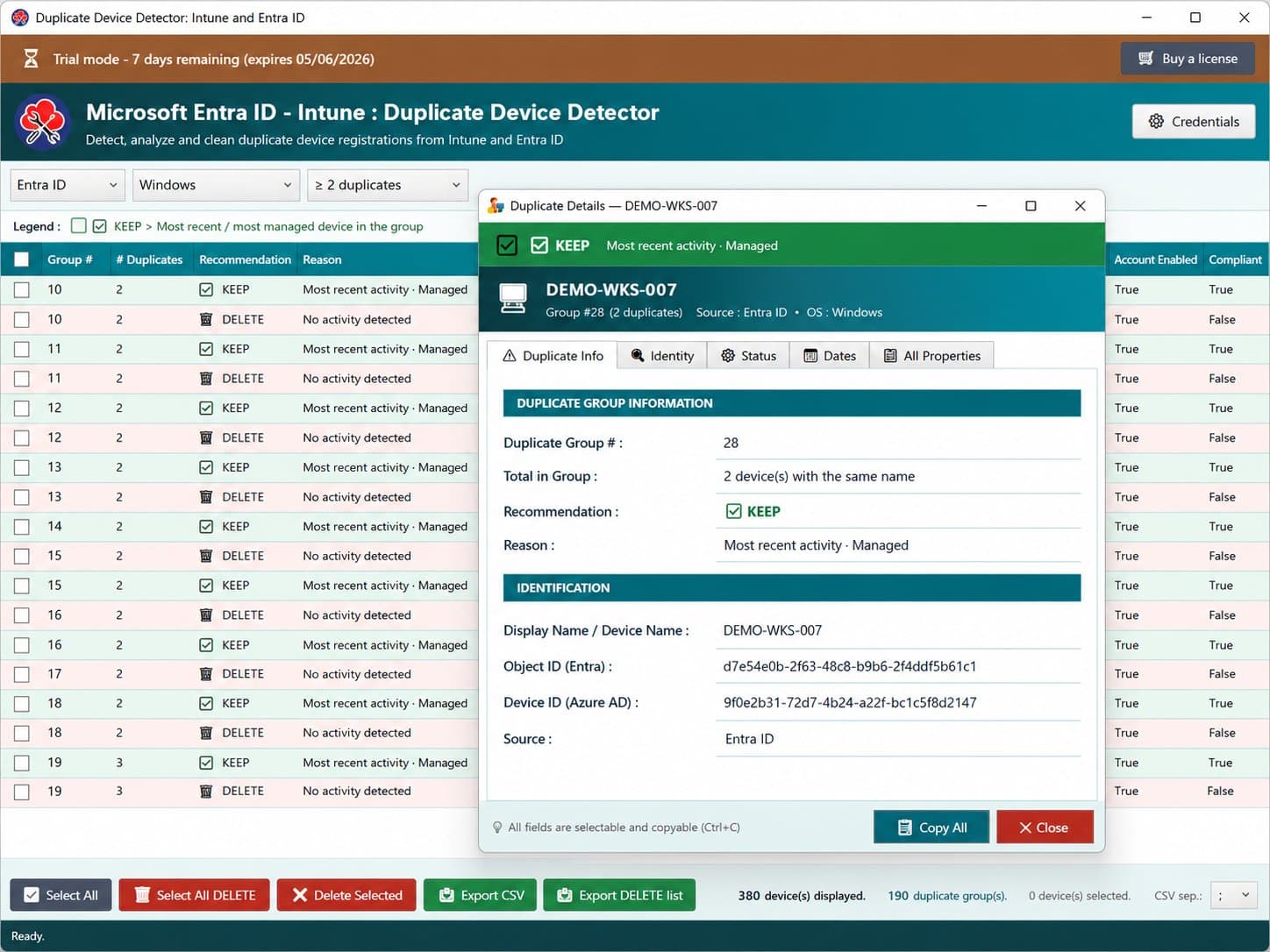
Task: Click the trash icon in Select All DELETE
Action: pyautogui.click(x=142, y=895)
